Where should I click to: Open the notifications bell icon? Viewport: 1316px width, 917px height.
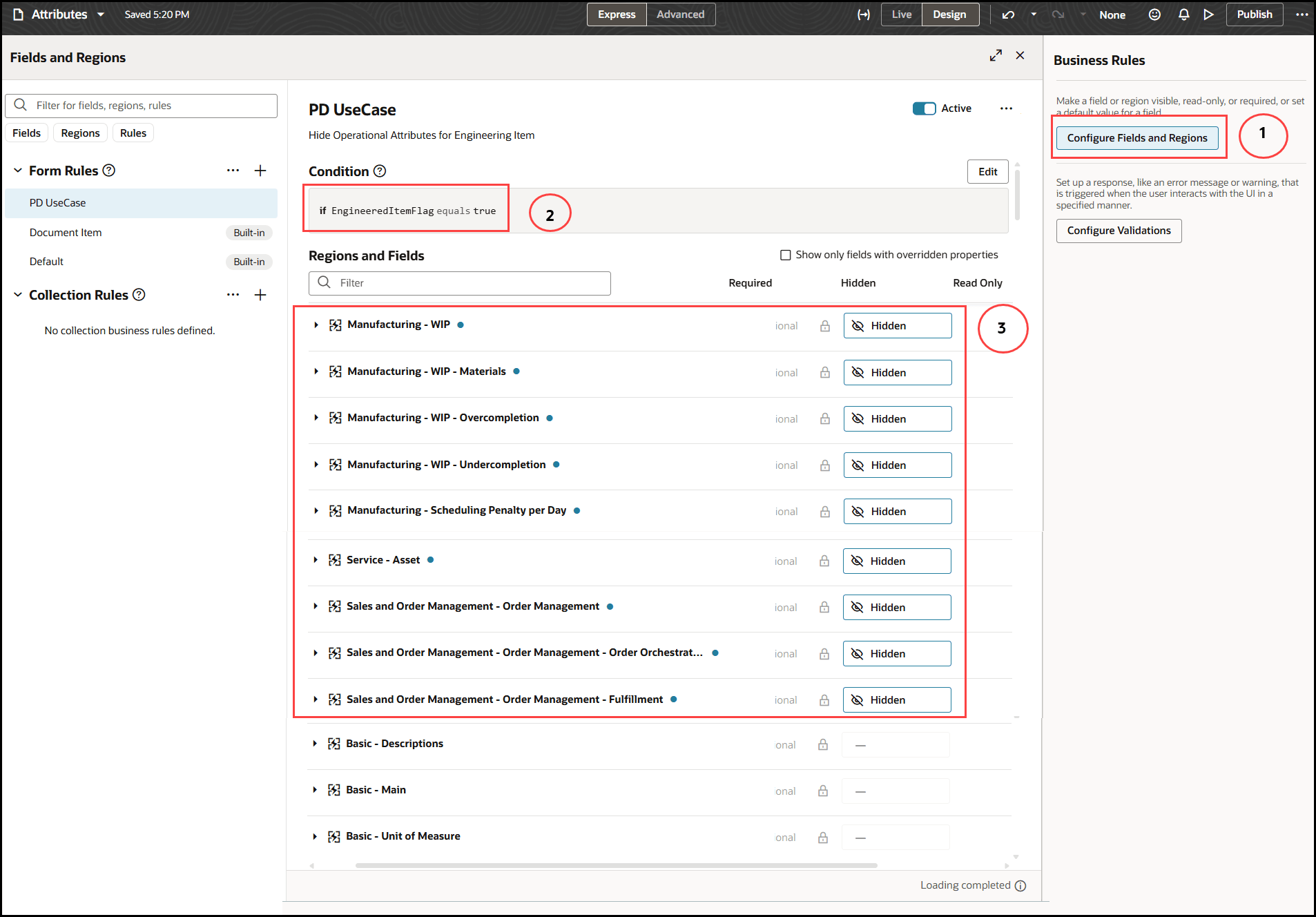1183,15
